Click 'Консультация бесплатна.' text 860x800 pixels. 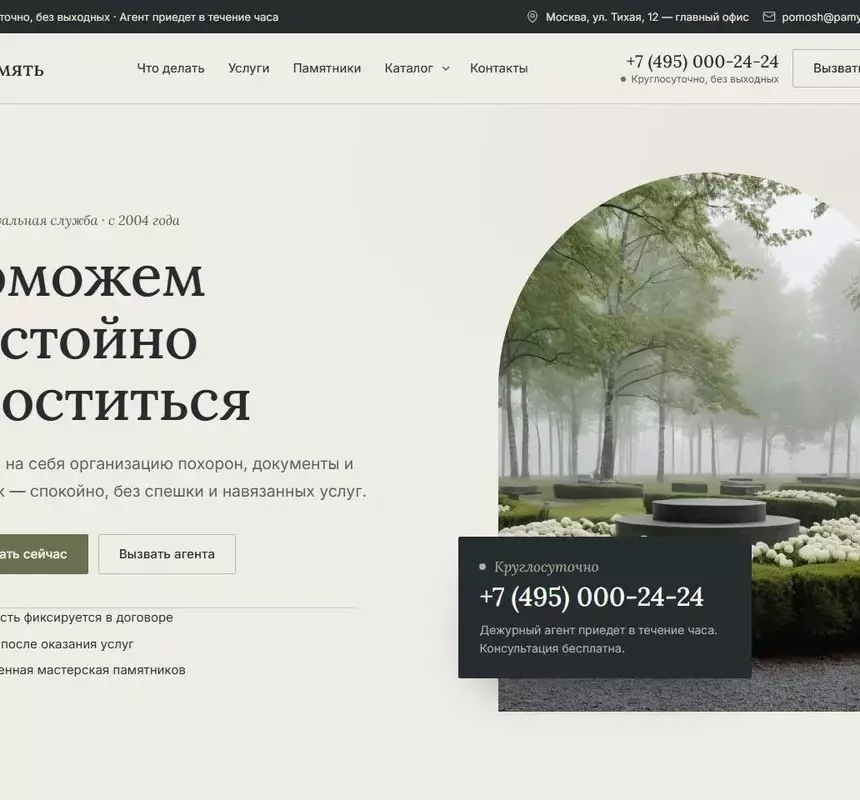point(552,649)
